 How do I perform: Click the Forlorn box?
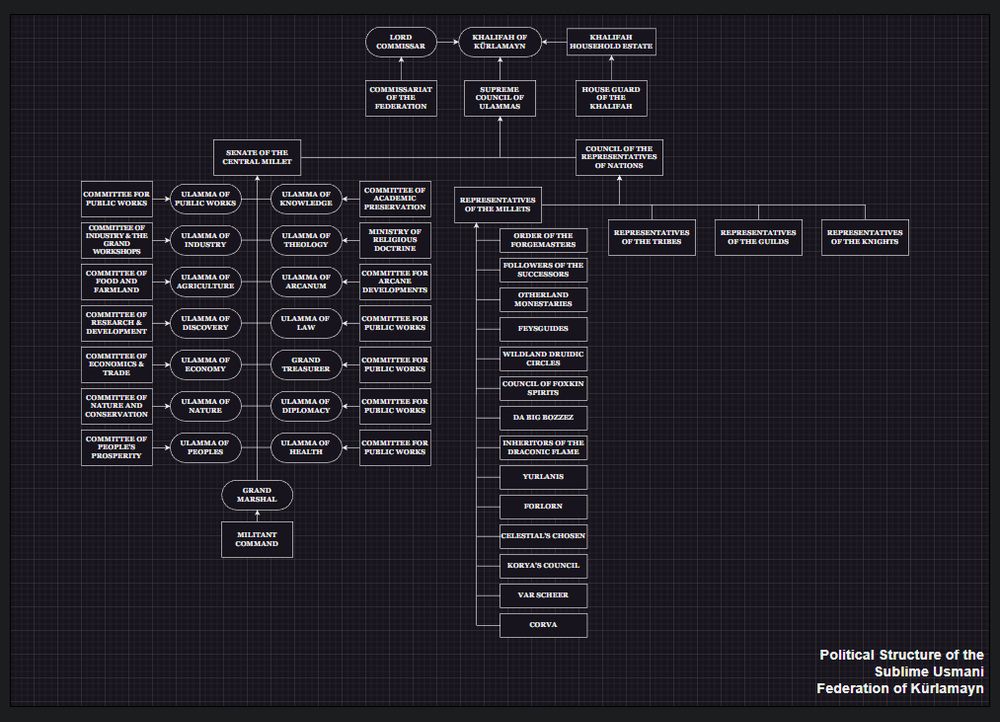pos(543,507)
